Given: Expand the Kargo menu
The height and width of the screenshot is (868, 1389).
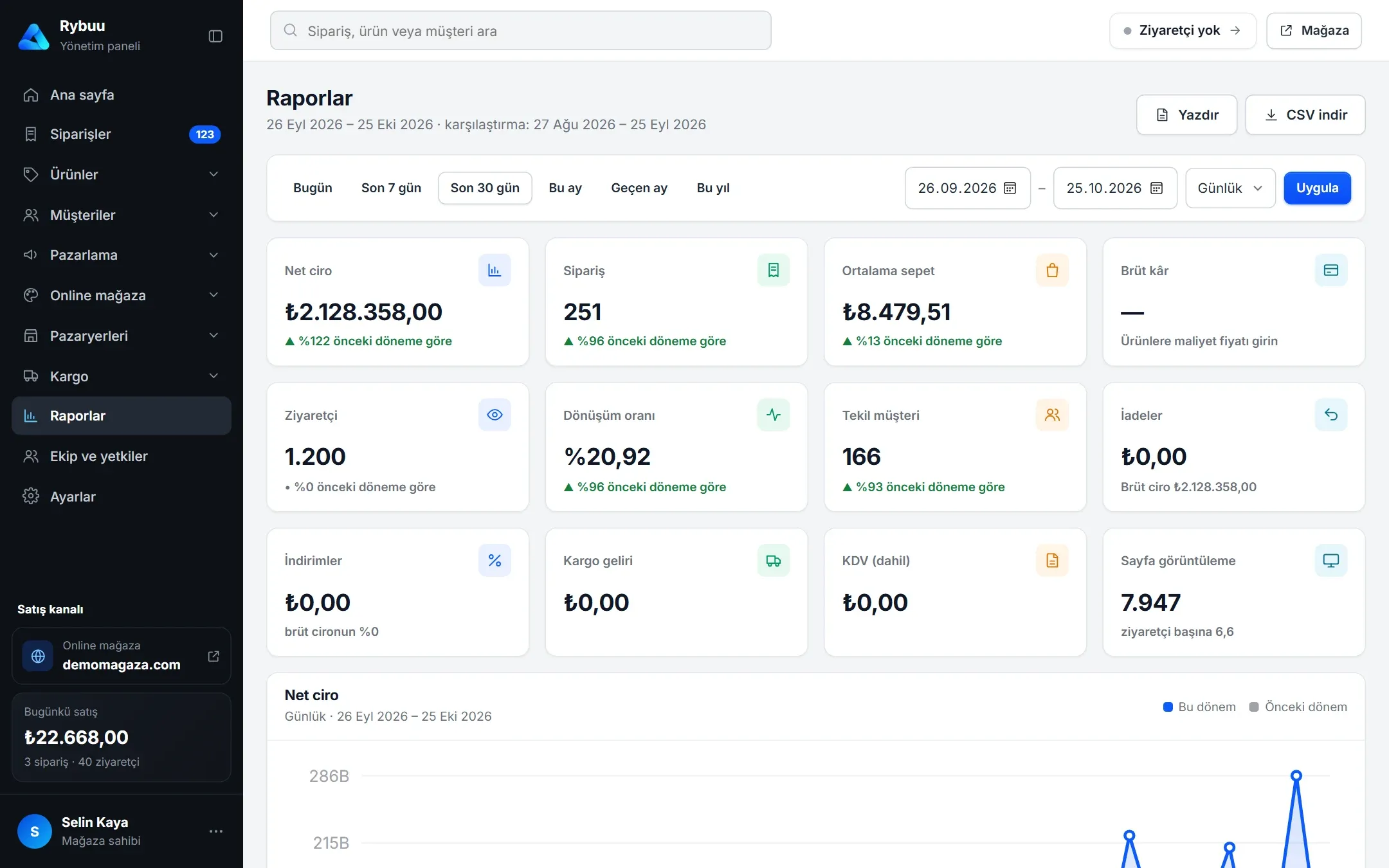Looking at the screenshot, I should tap(122, 376).
